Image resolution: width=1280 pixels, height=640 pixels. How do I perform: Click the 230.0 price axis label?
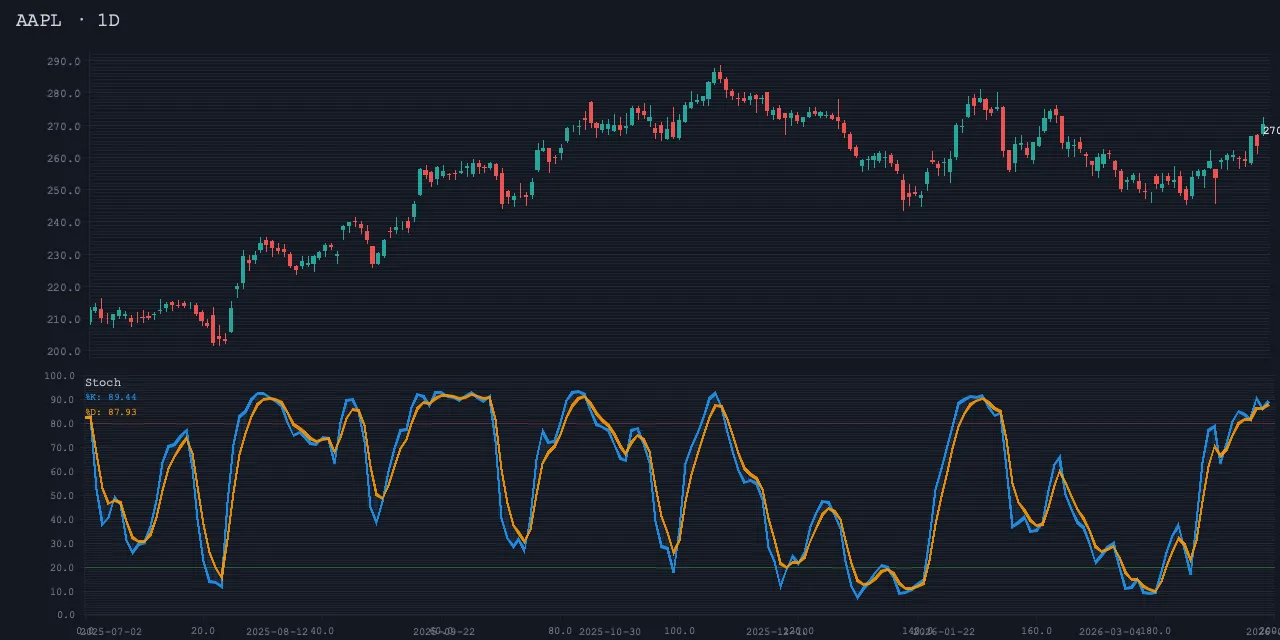63,256
